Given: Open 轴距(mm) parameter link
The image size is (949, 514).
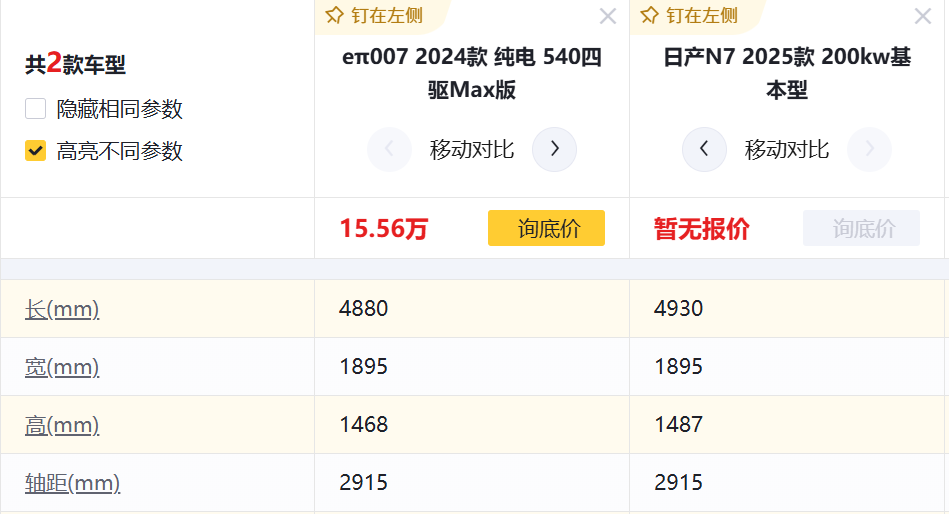Looking at the screenshot, I should point(72,483).
